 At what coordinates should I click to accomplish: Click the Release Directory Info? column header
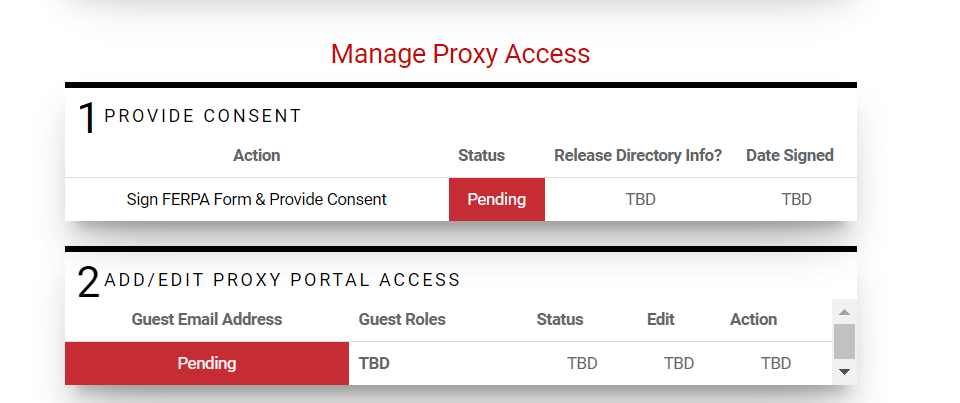coord(638,155)
